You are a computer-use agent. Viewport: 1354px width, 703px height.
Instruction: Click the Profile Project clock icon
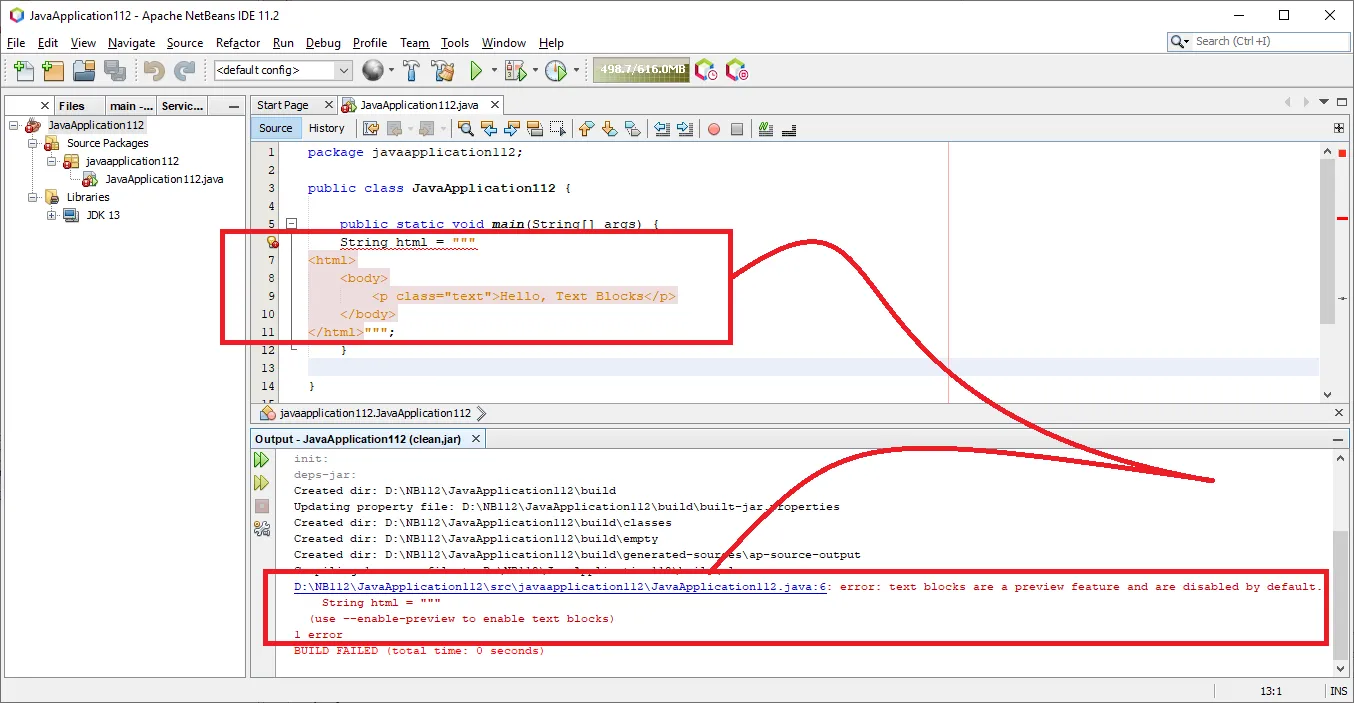[x=556, y=70]
